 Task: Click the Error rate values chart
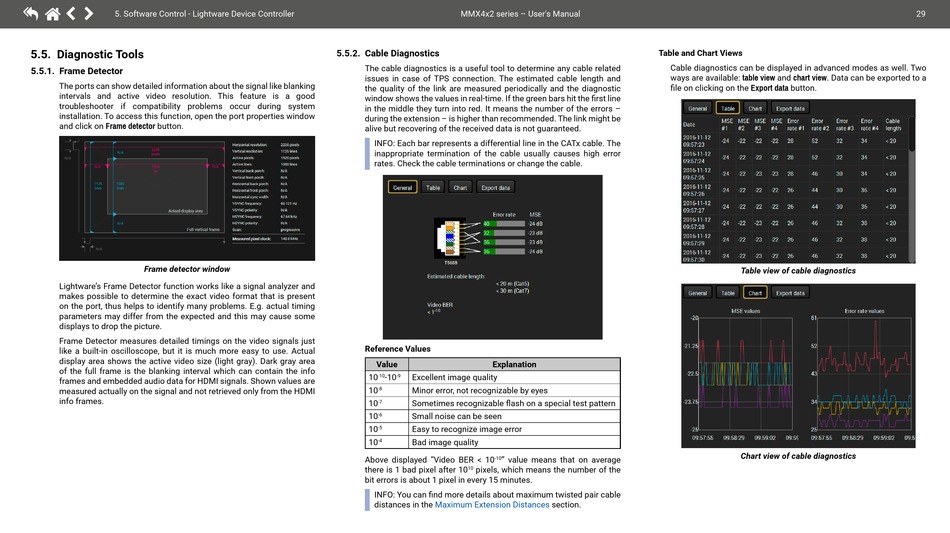(864, 372)
